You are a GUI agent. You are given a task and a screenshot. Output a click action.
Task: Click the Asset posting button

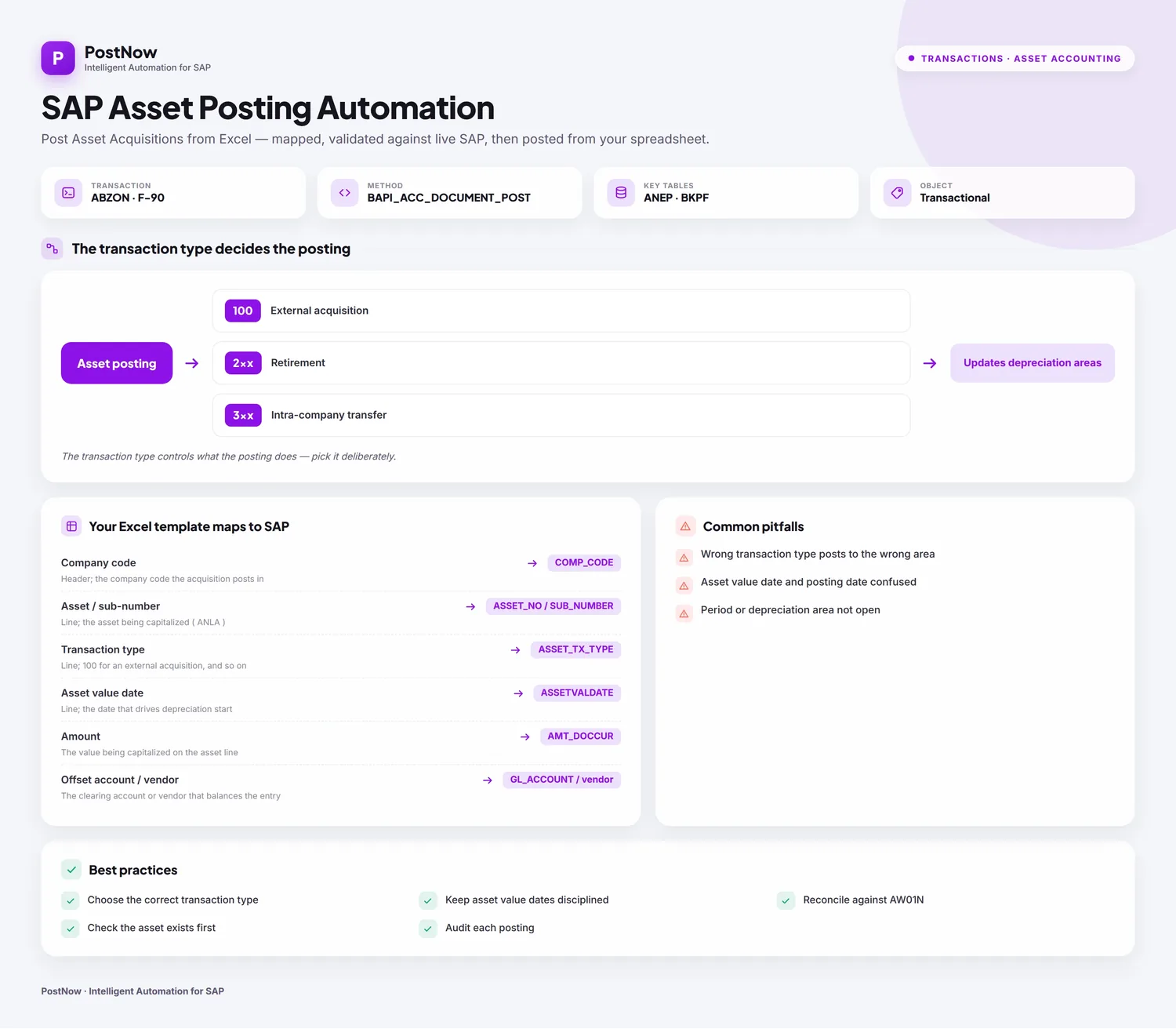point(117,363)
